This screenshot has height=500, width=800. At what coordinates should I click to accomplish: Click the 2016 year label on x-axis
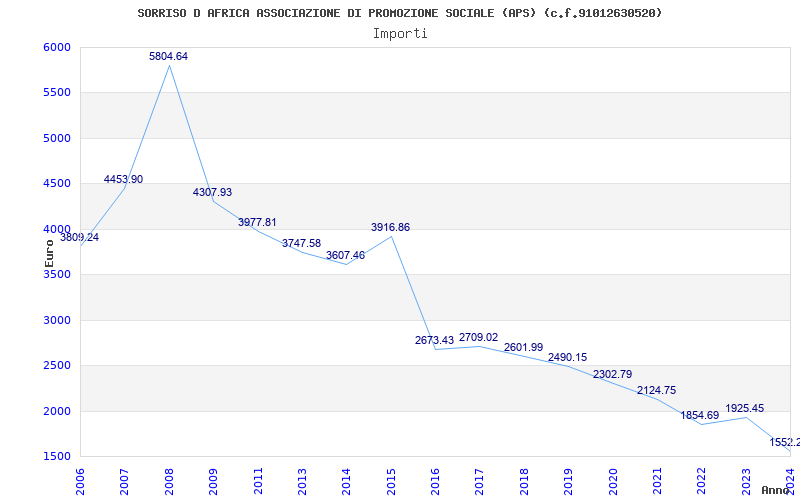(436, 481)
